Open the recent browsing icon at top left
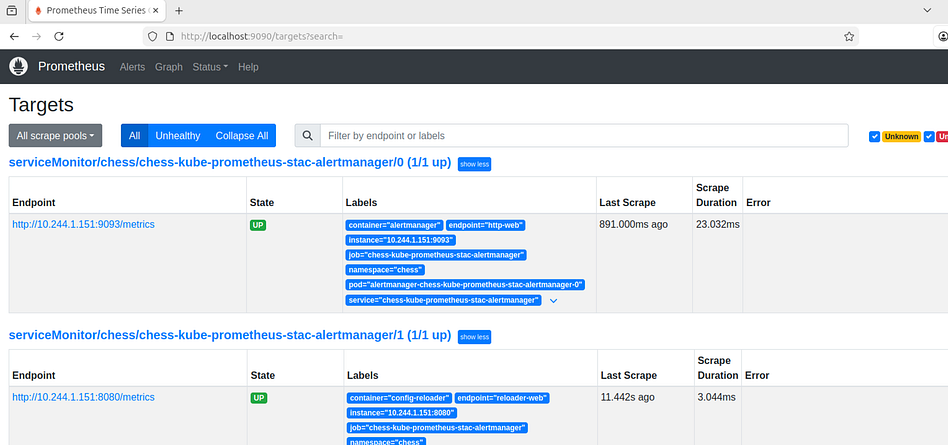The image size is (948, 445). pyautogui.click(x=11, y=10)
